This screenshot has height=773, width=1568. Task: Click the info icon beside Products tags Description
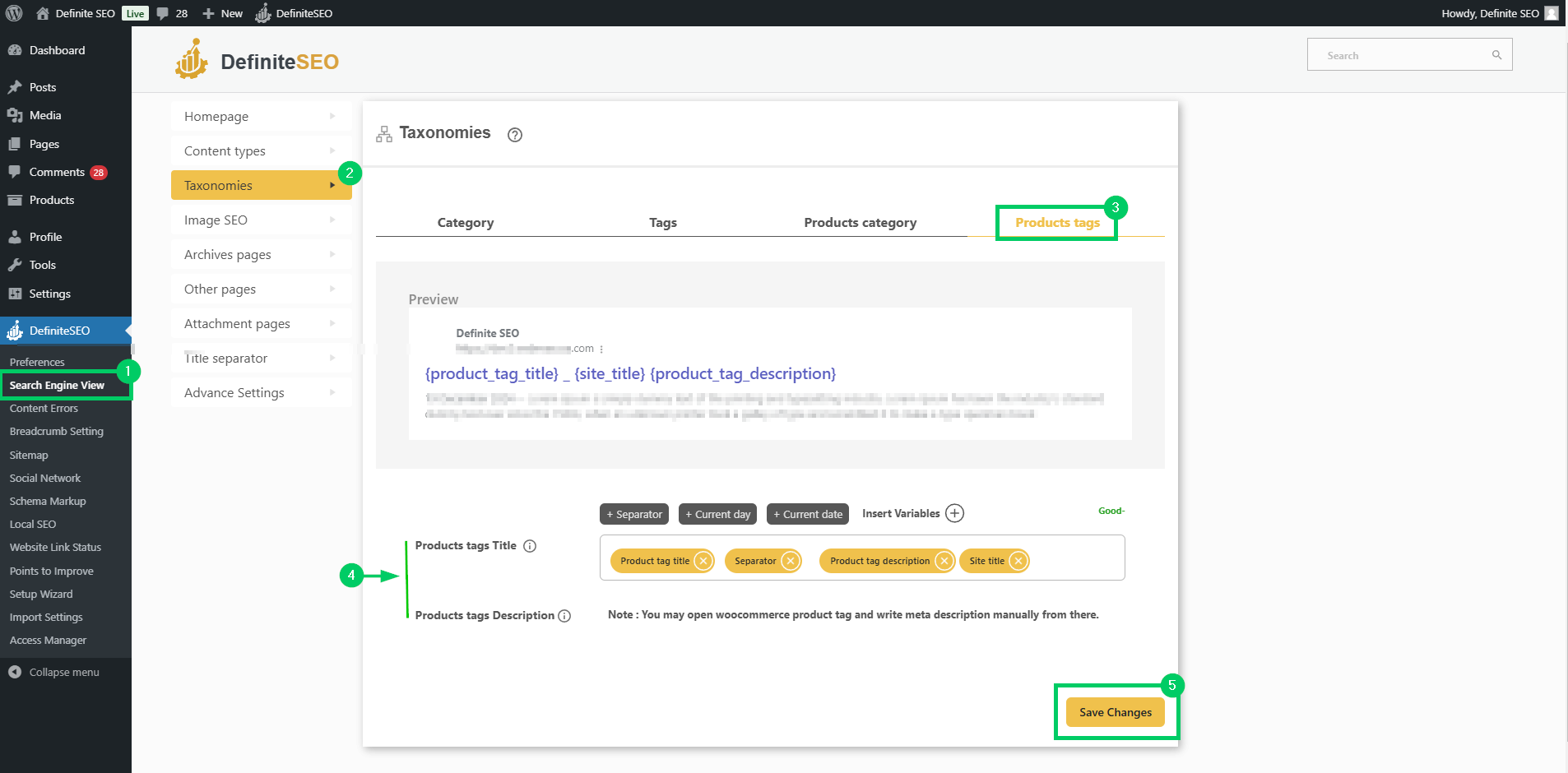pyautogui.click(x=564, y=616)
